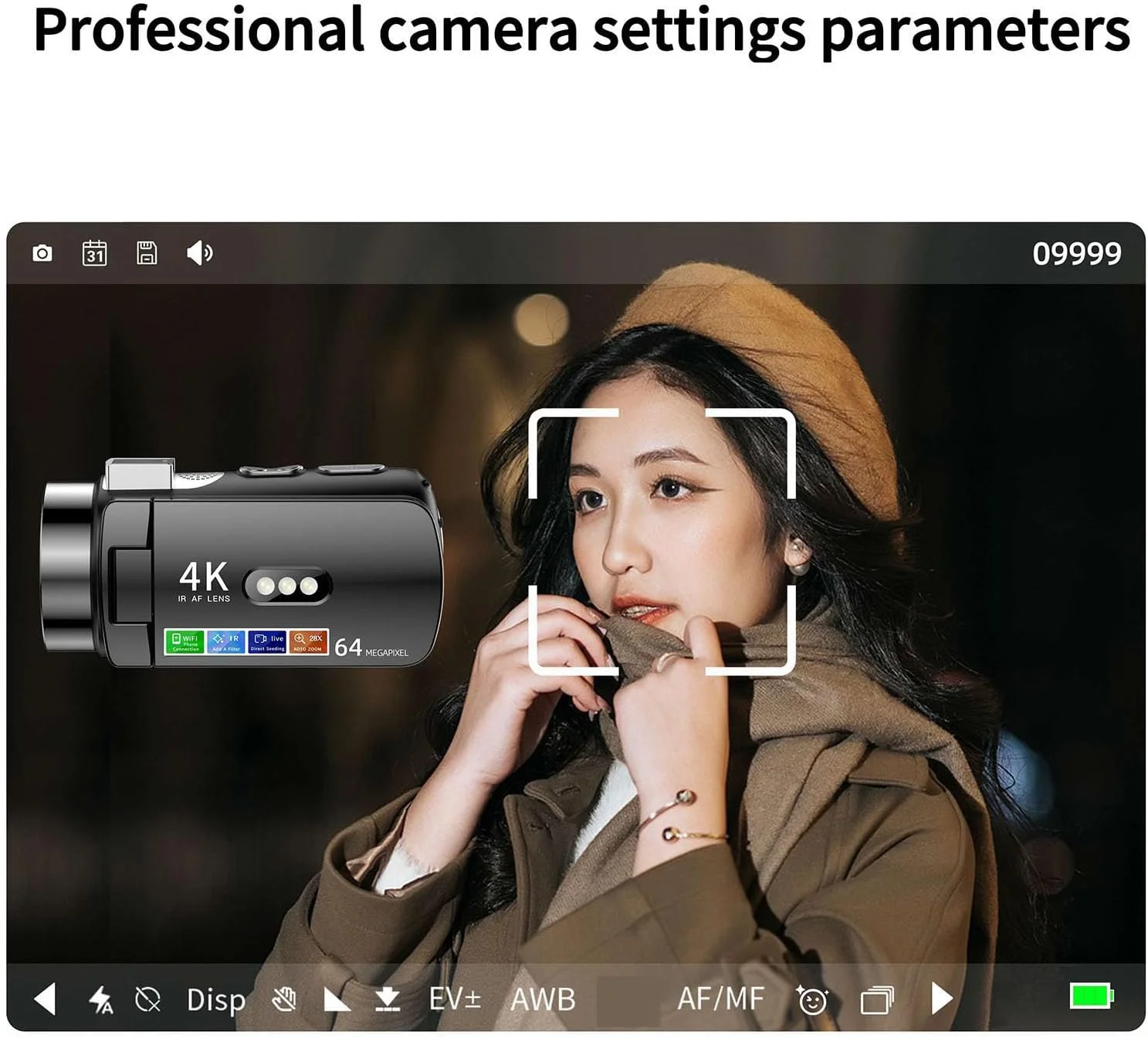The width and height of the screenshot is (1148, 1038).
Task: Open the date stamp calendar icon
Action: tap(94, 253)
